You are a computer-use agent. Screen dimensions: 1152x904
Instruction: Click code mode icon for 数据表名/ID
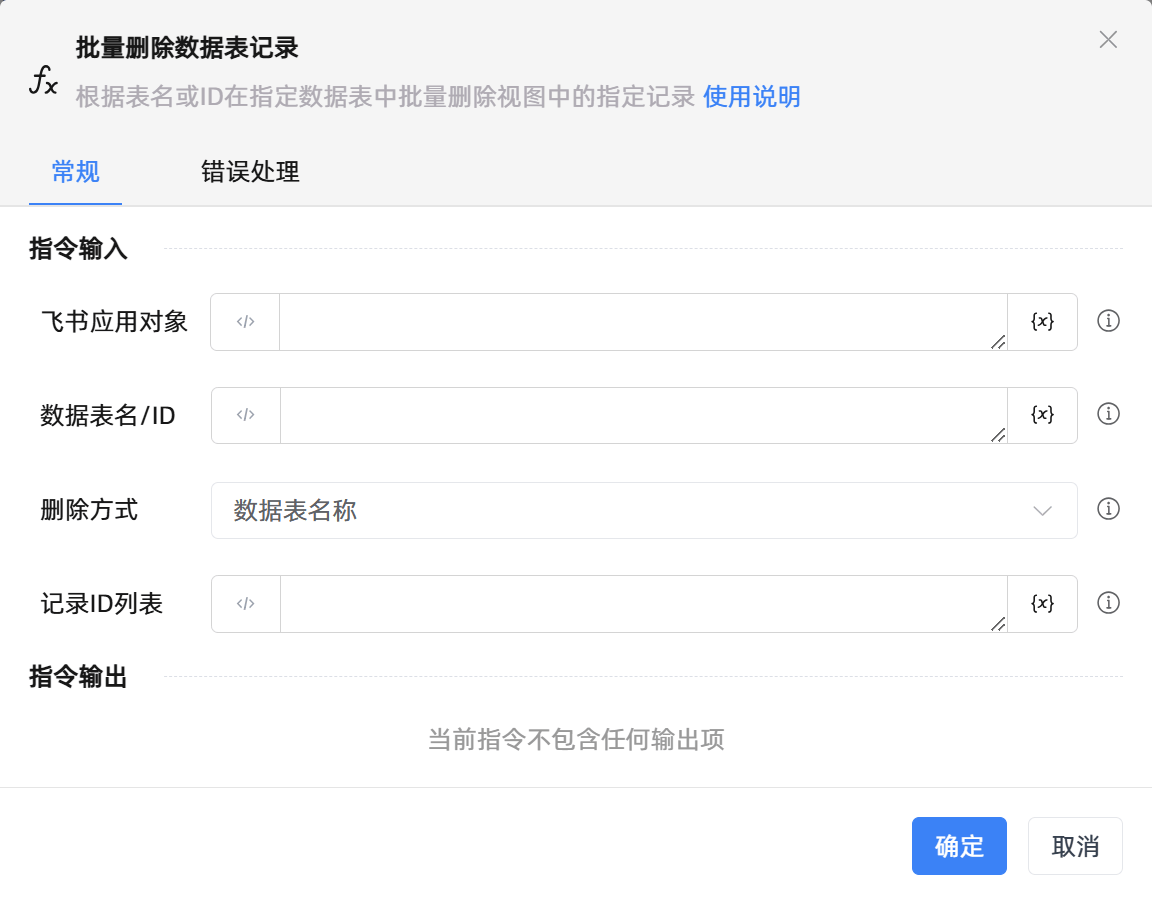click(246, 415)
